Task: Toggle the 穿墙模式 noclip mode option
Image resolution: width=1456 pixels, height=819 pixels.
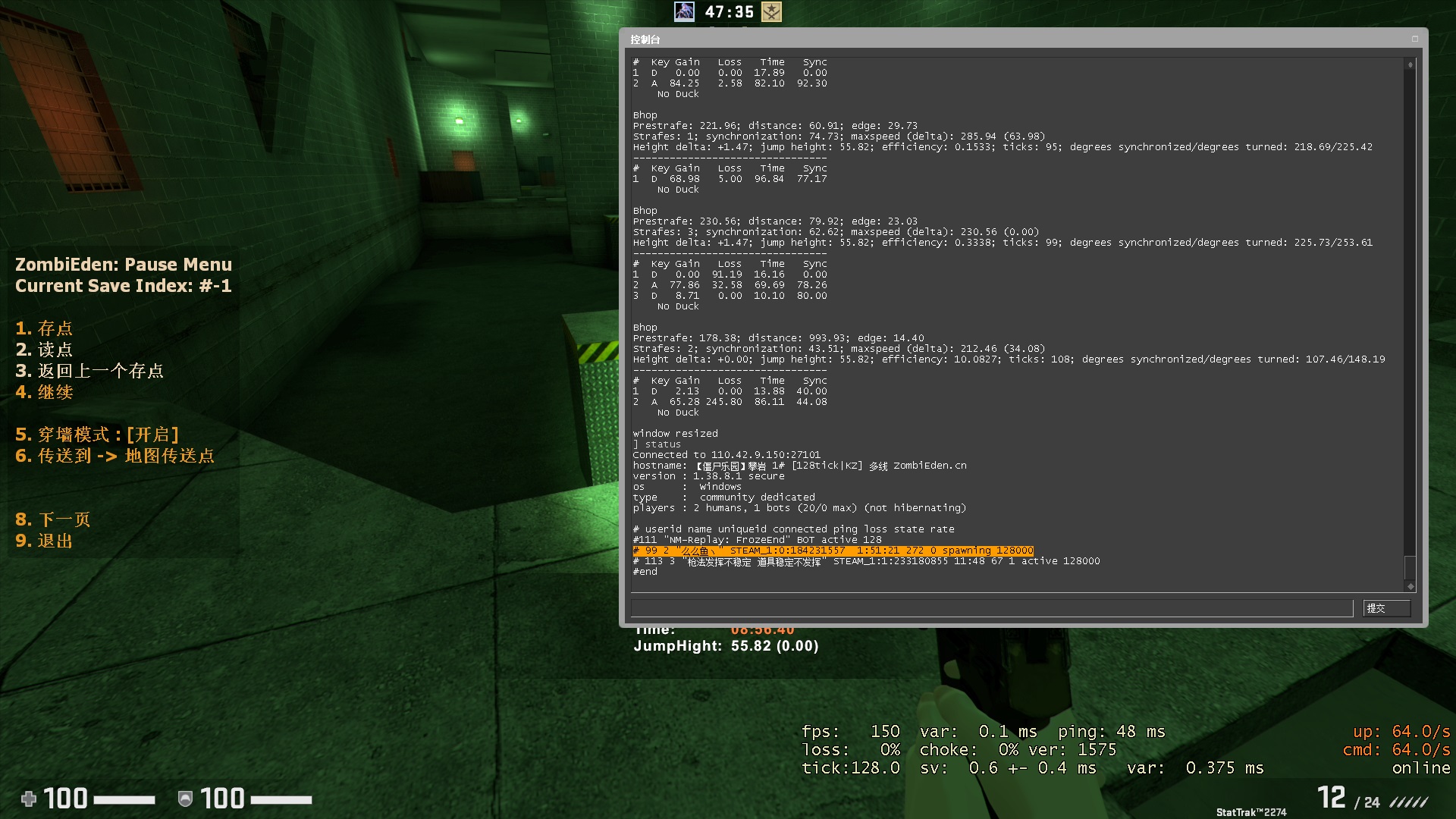Action: [97, 435]
